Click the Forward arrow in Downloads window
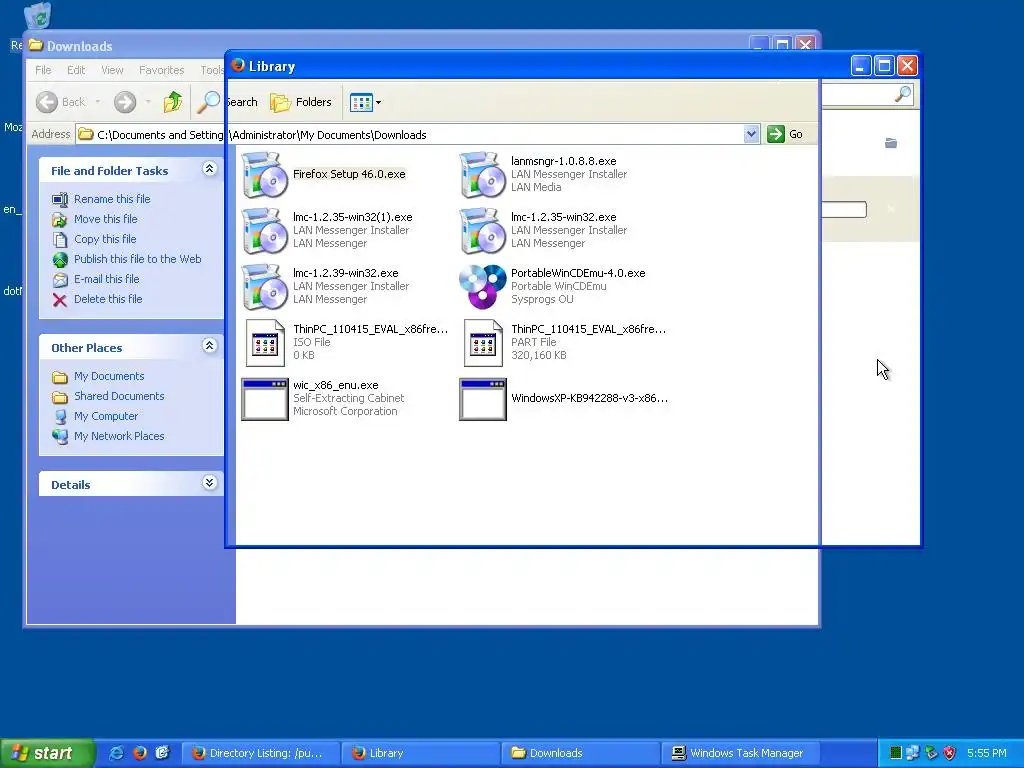The width and height of the screenshot is (1024, 768). point(125,102)
